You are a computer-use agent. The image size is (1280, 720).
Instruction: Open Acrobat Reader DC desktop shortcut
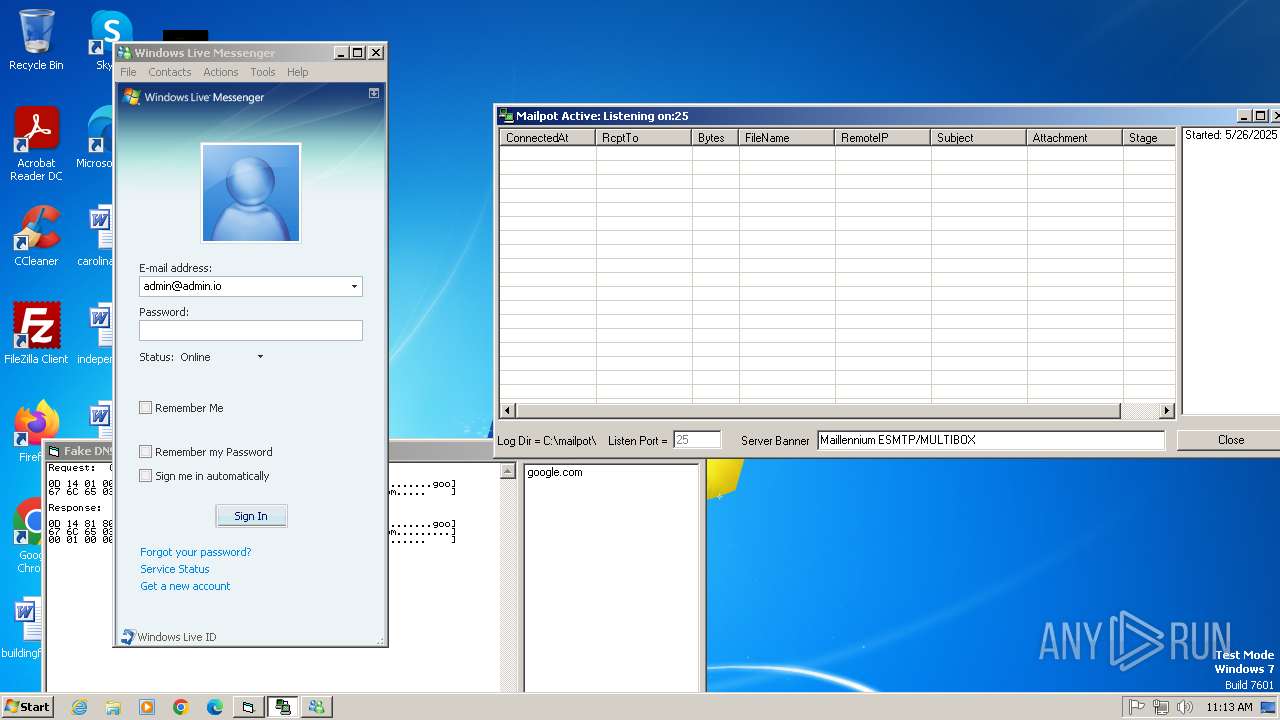(36, 144)
